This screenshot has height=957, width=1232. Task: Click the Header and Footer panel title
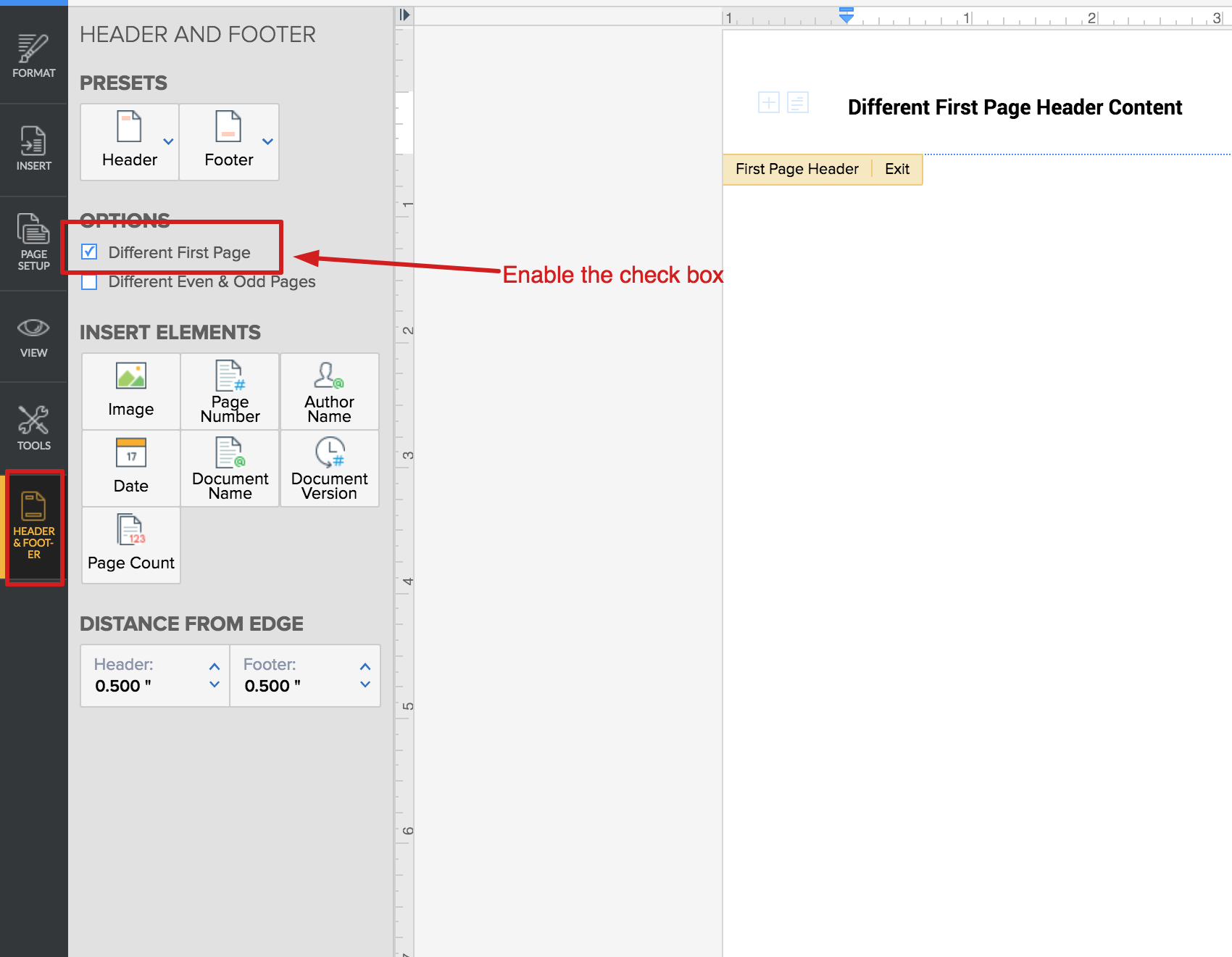coord(198,34)
